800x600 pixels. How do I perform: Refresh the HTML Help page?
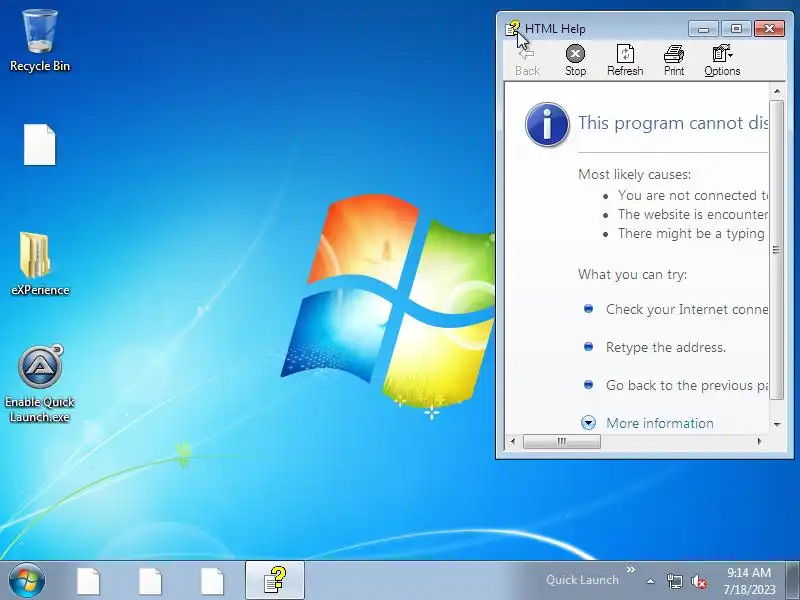pyautogui.click(x=625, y=61)
